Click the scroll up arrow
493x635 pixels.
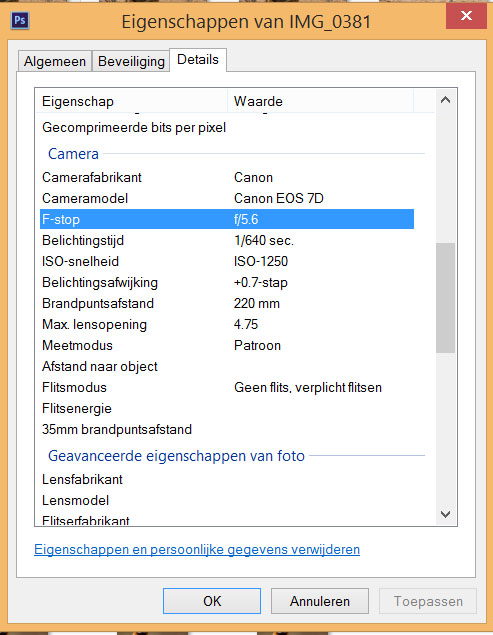pos(445,100)
